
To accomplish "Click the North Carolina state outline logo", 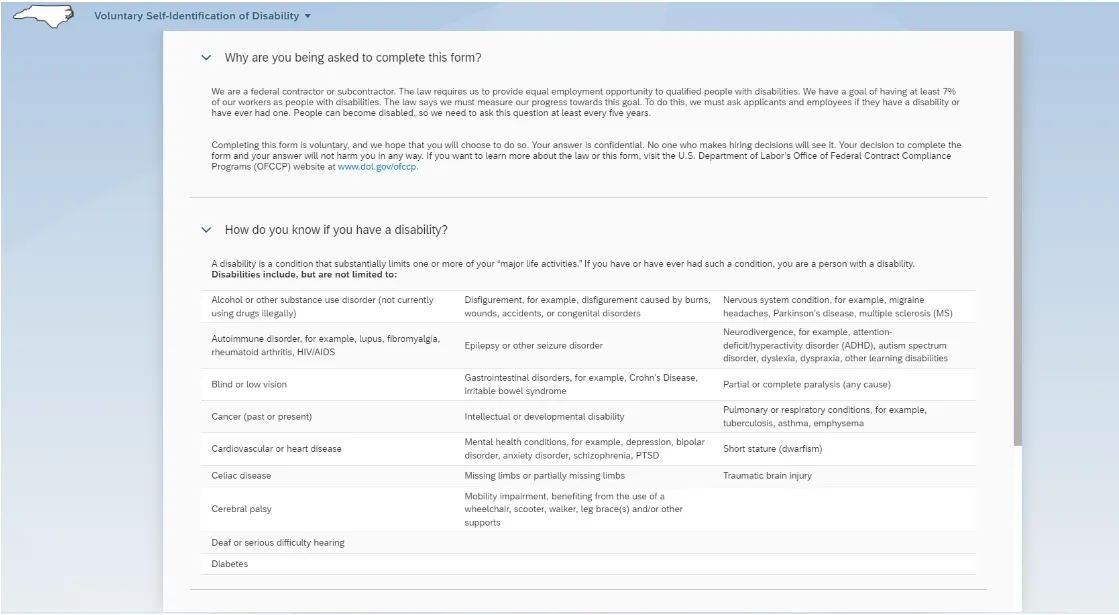I will 43,17.
